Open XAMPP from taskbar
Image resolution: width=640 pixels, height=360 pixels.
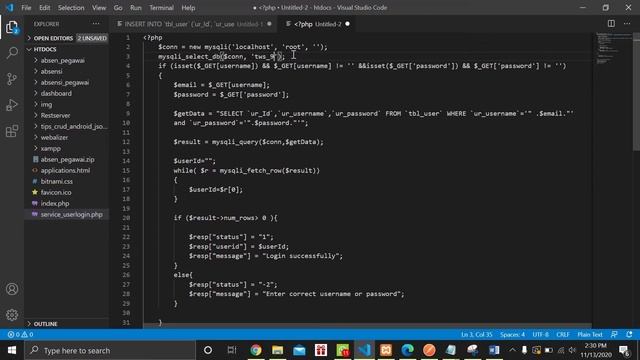click(x=386, y=350)
